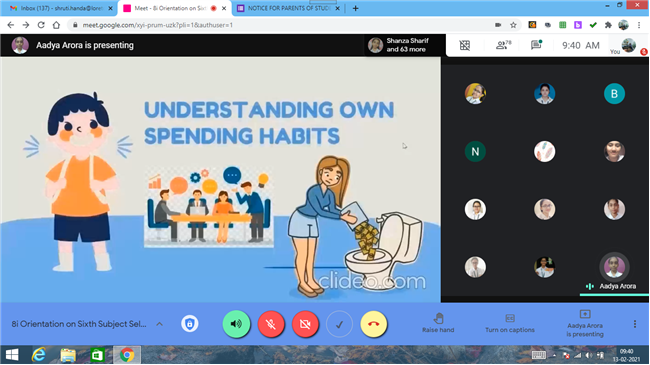Switch to Notice for Parents tab
This screenshot has height=365, width=650.
pos(288,8)
